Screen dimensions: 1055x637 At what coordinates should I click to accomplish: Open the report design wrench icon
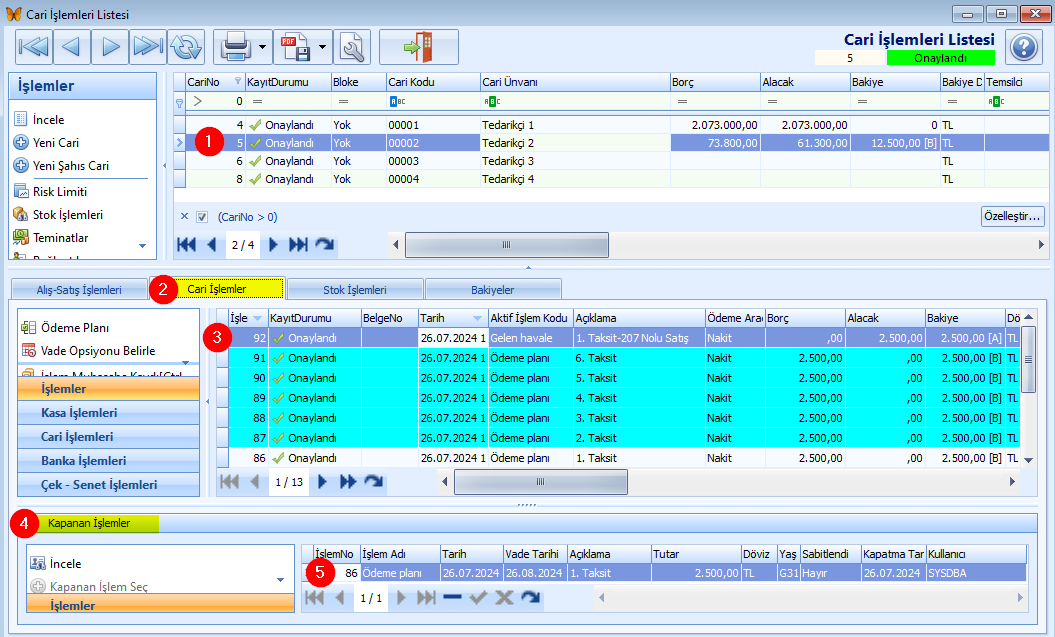[352, 47]
